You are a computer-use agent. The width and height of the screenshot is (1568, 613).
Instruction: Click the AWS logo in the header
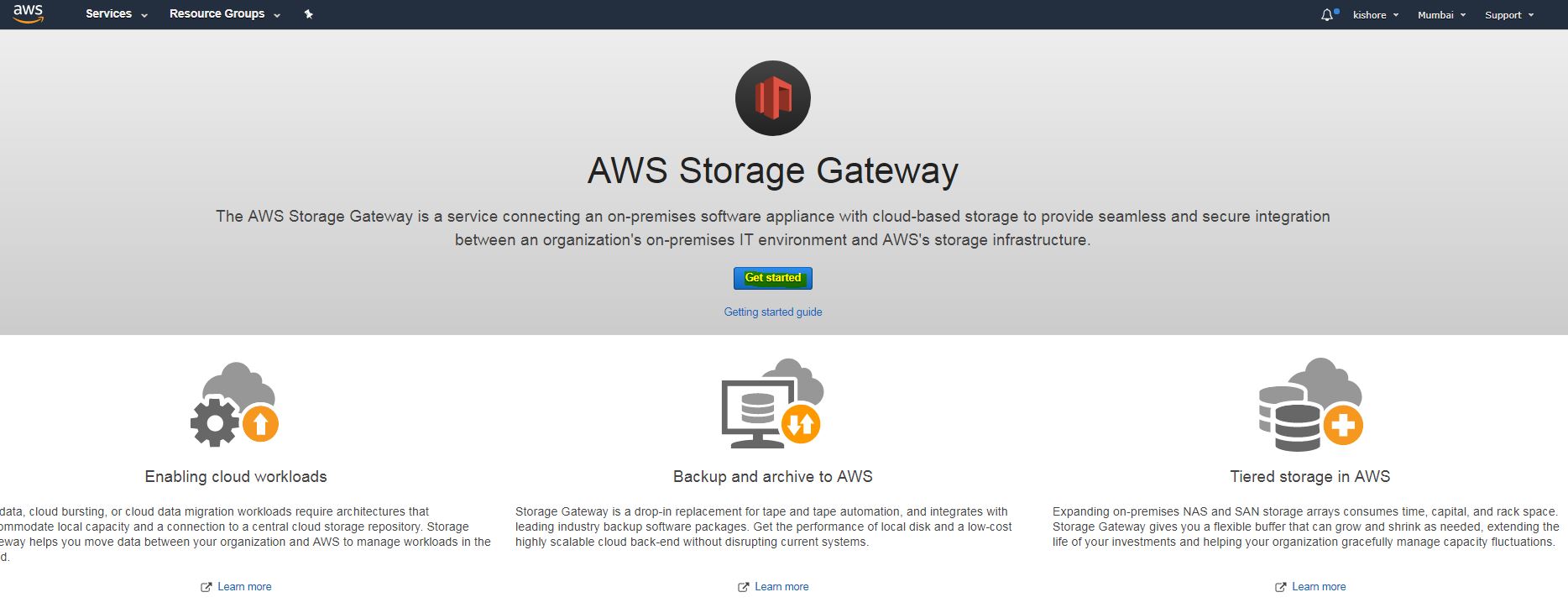[28, 13]
